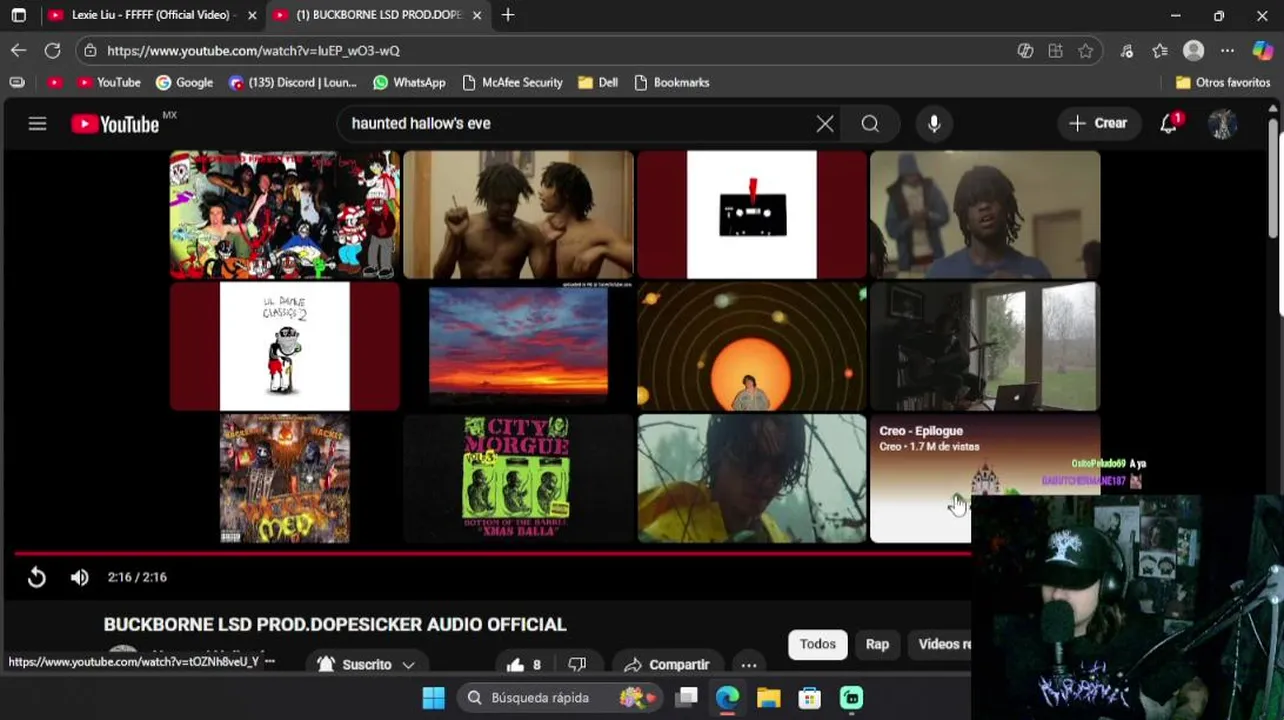Open the tab actions menu icon

[x=18, y=15]
